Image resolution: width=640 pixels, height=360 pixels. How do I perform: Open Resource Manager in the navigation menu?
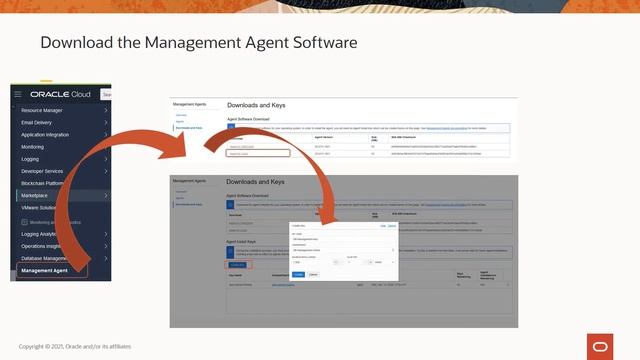point(42,110)
